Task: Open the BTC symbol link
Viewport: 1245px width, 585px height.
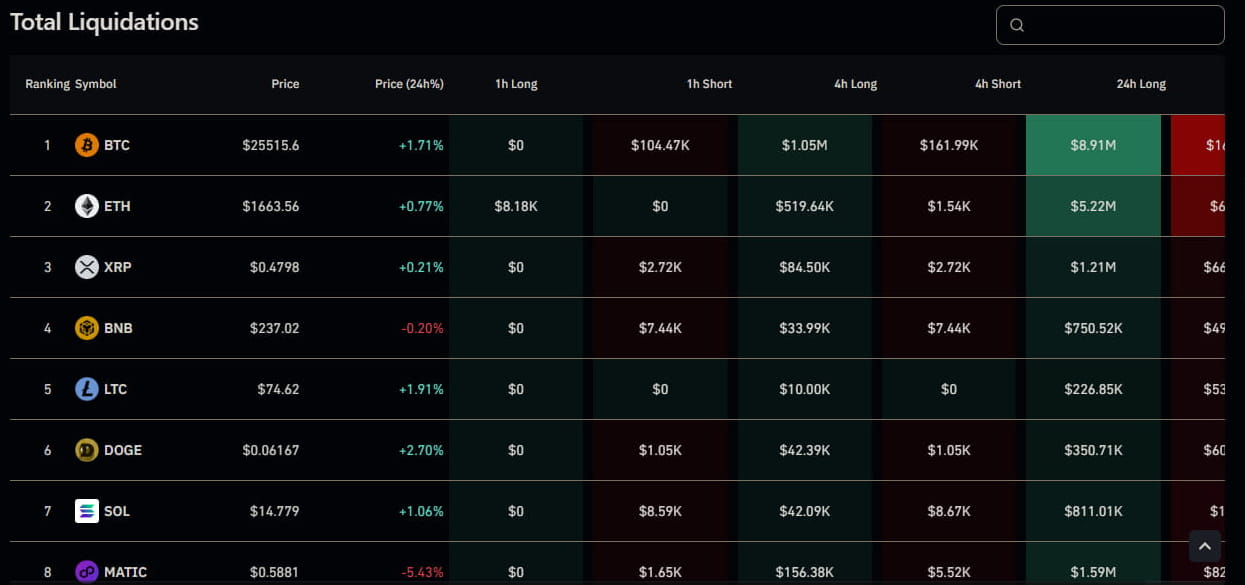Action: point(117,145)
